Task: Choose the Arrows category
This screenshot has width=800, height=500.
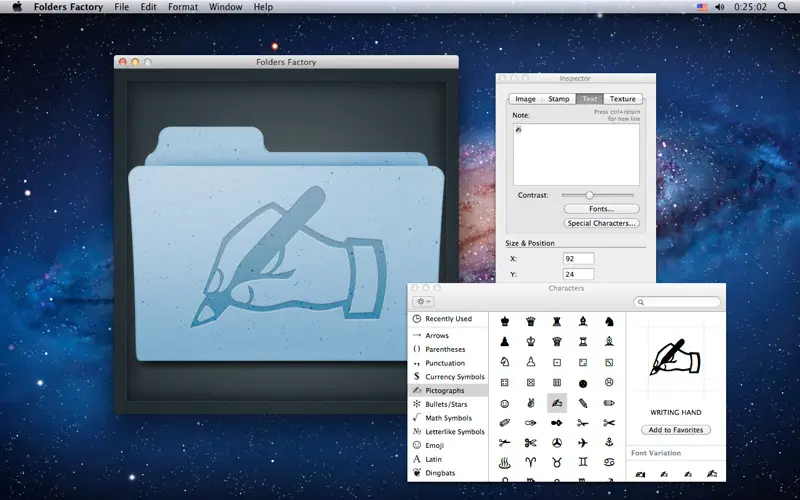Action: (x=448, y=336)
